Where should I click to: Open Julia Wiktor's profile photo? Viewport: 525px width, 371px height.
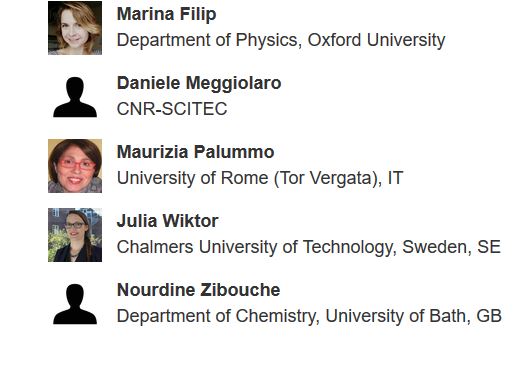tap(75, 235)
